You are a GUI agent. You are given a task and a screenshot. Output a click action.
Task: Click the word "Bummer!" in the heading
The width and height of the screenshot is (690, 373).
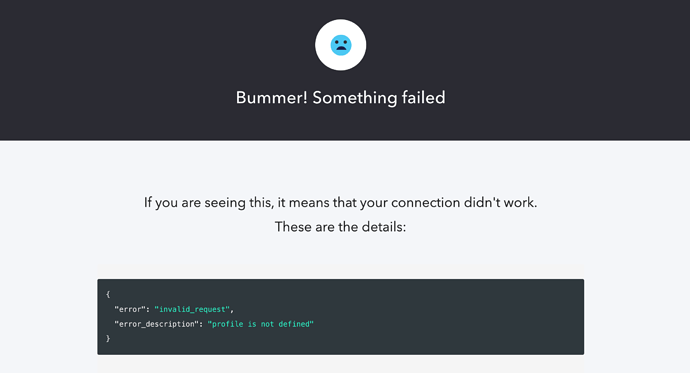tap(272, 98)
